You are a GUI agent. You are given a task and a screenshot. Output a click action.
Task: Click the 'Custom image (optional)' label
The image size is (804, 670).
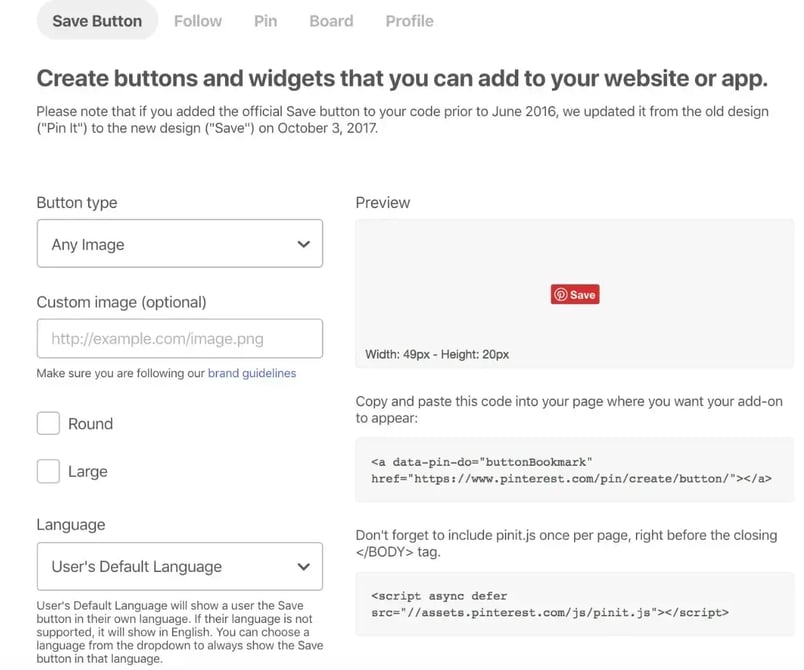point(122,302)
